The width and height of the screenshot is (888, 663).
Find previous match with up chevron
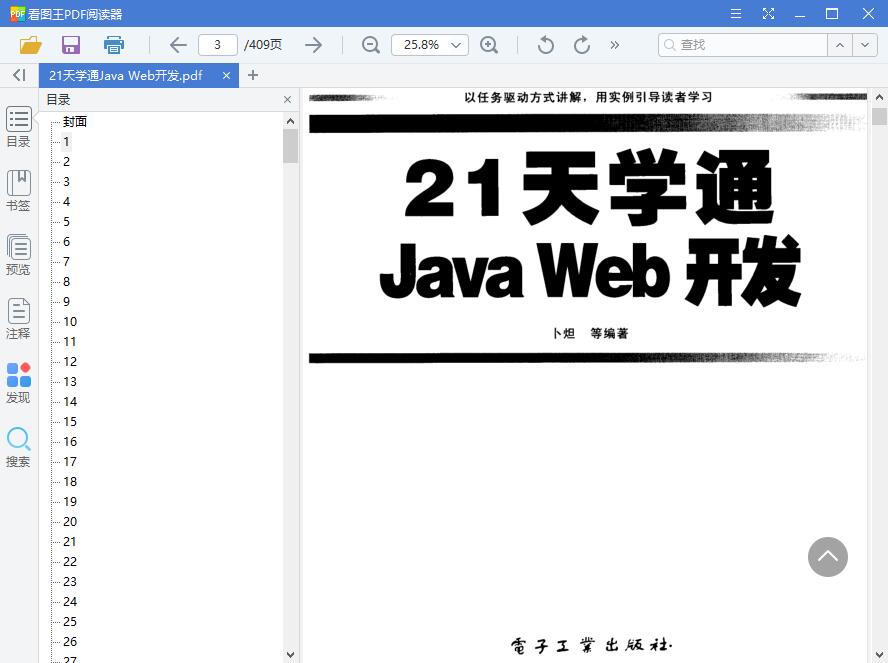coord(840,45)
